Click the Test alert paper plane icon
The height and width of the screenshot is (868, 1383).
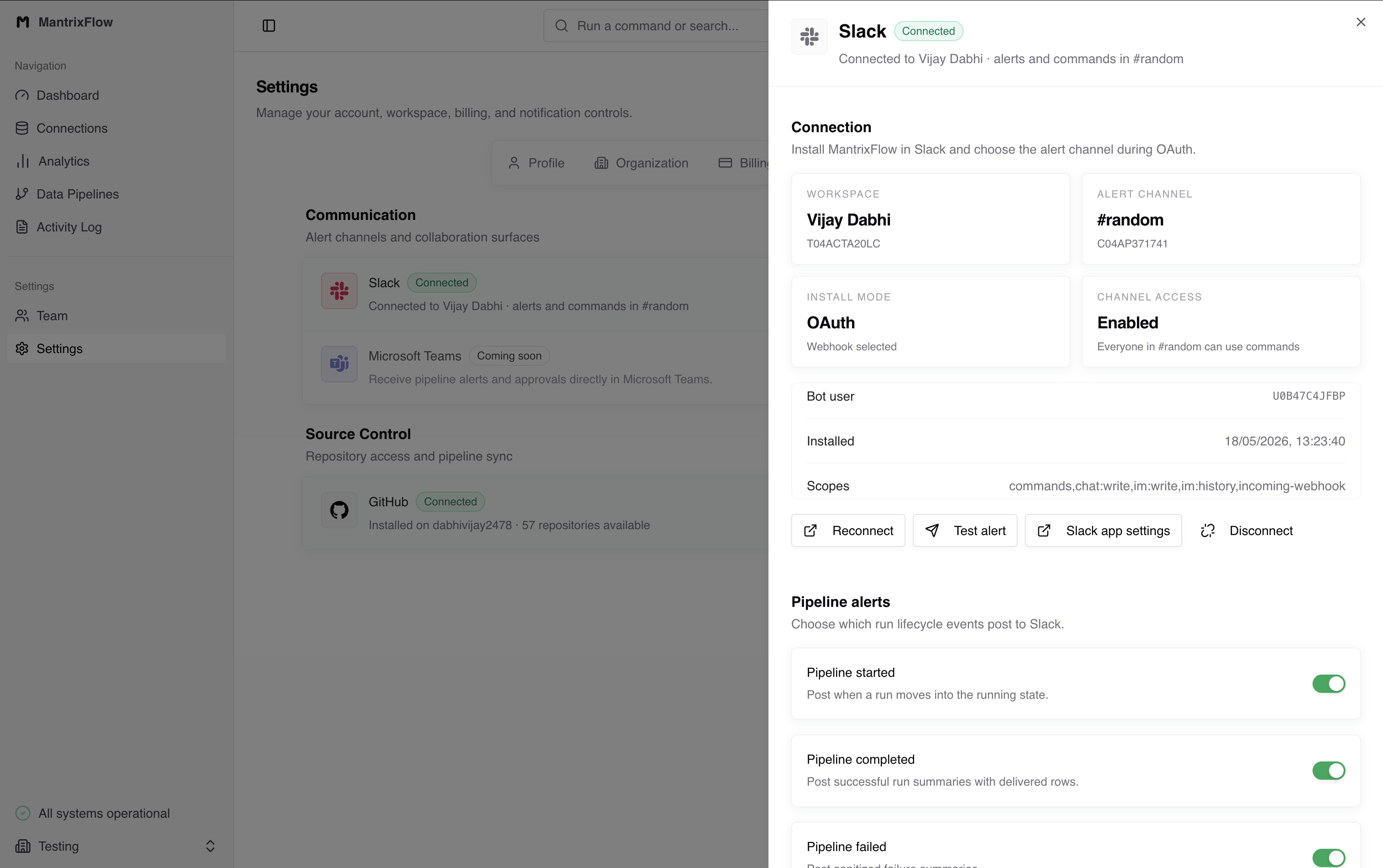(x=933, y=531)
